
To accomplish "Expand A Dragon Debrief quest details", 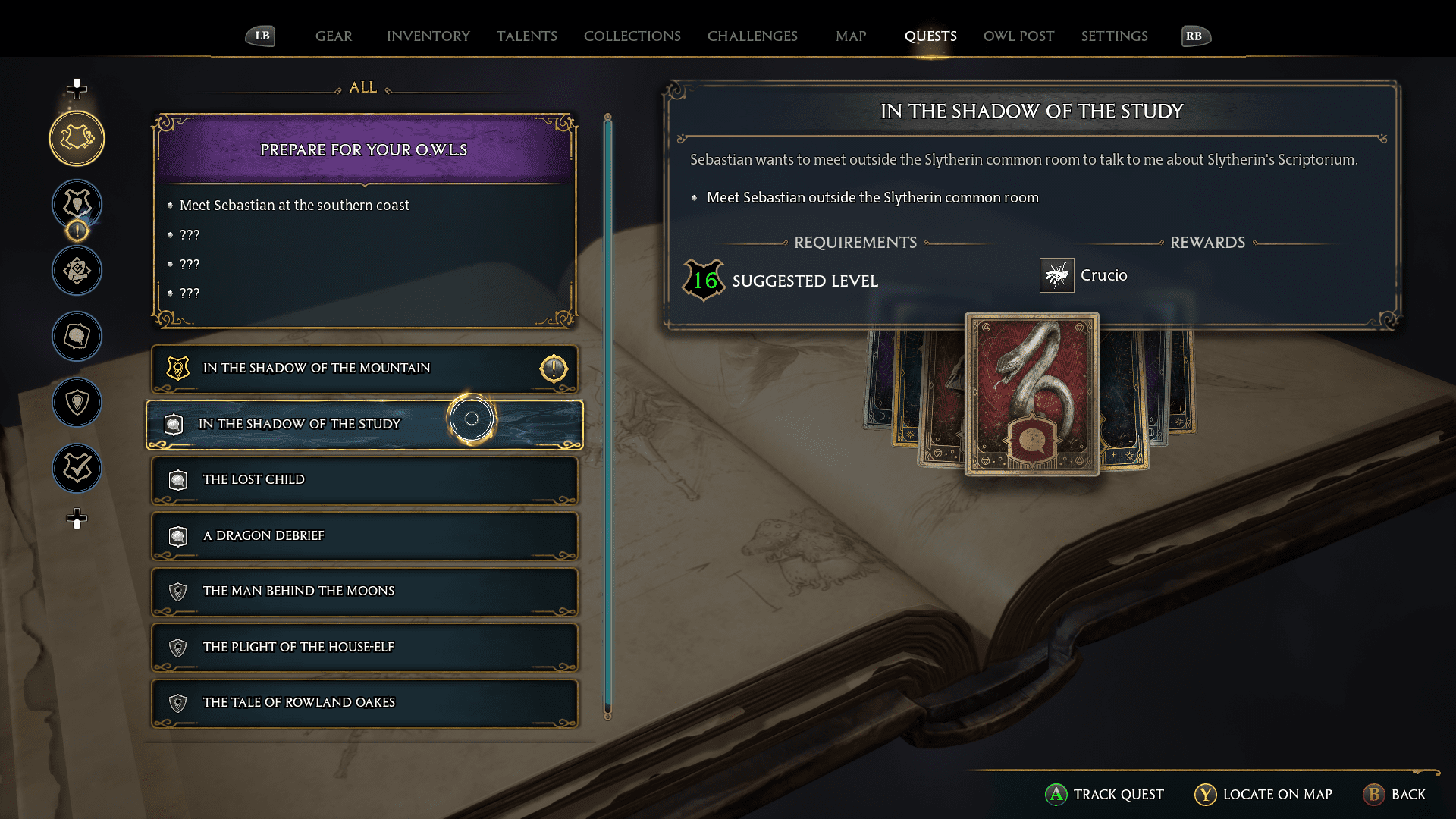I will tap(364, 535).
